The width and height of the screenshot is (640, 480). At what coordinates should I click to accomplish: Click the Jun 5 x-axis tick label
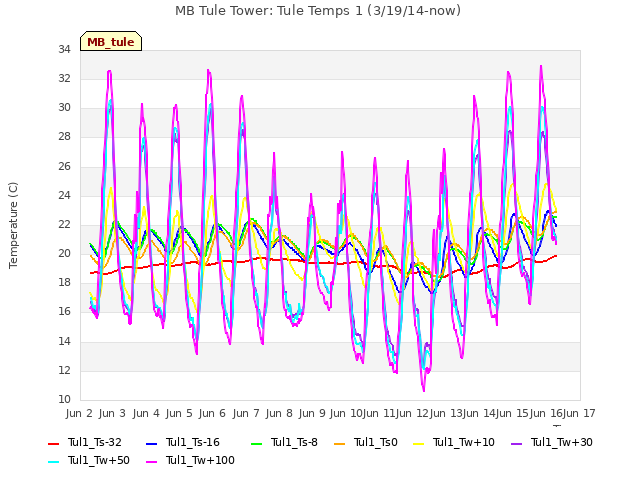click(x=179, y=413)
